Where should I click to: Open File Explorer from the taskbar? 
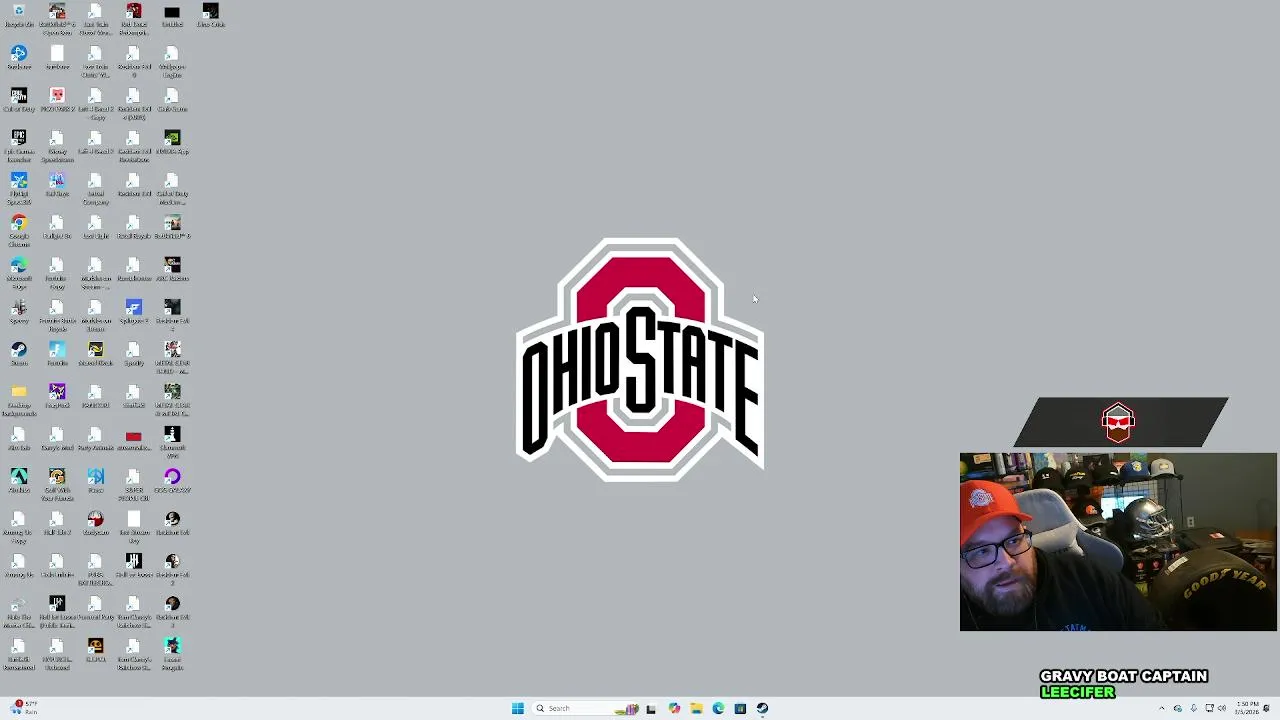696,708
